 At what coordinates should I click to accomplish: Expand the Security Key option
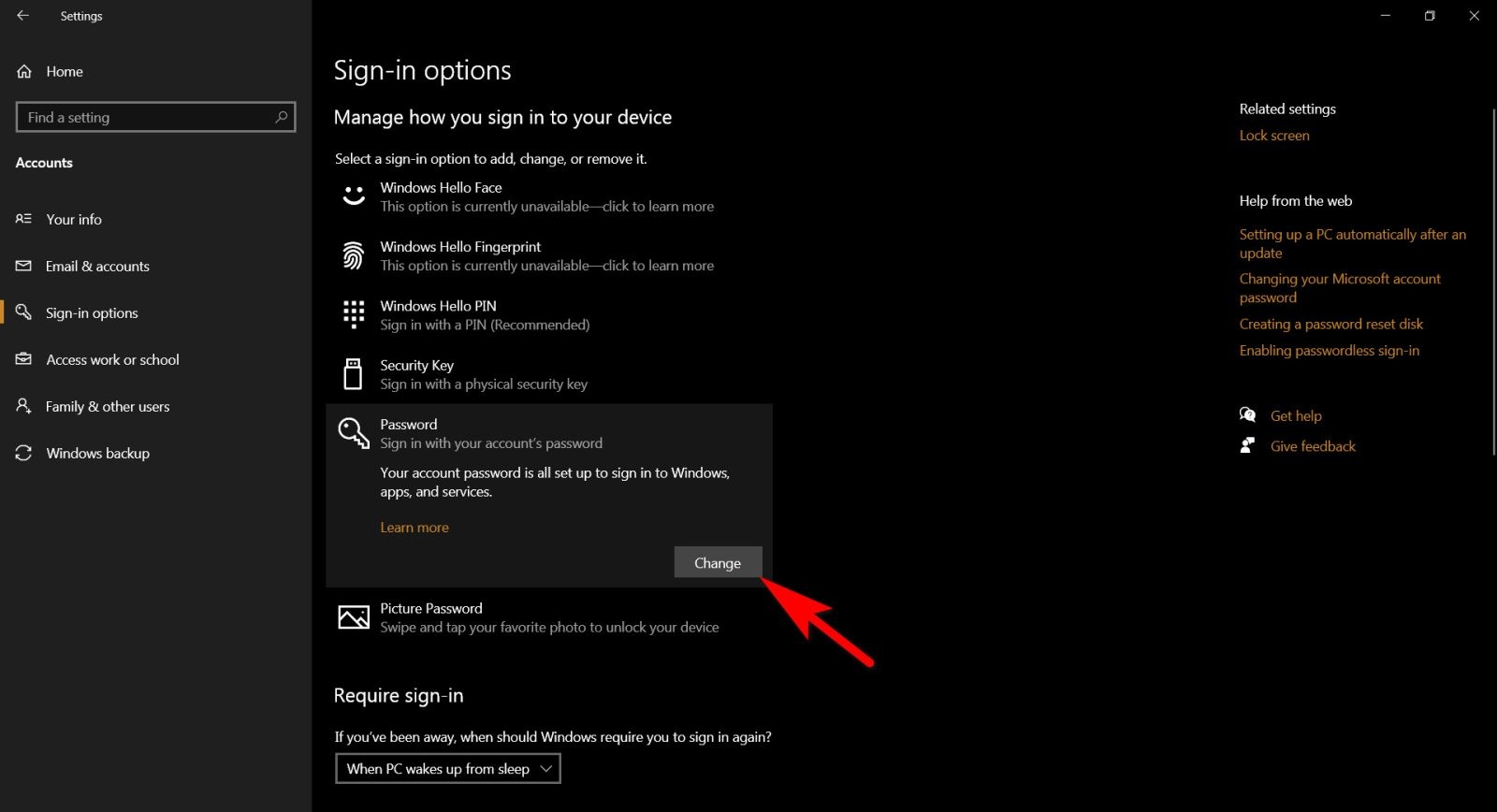549,373
